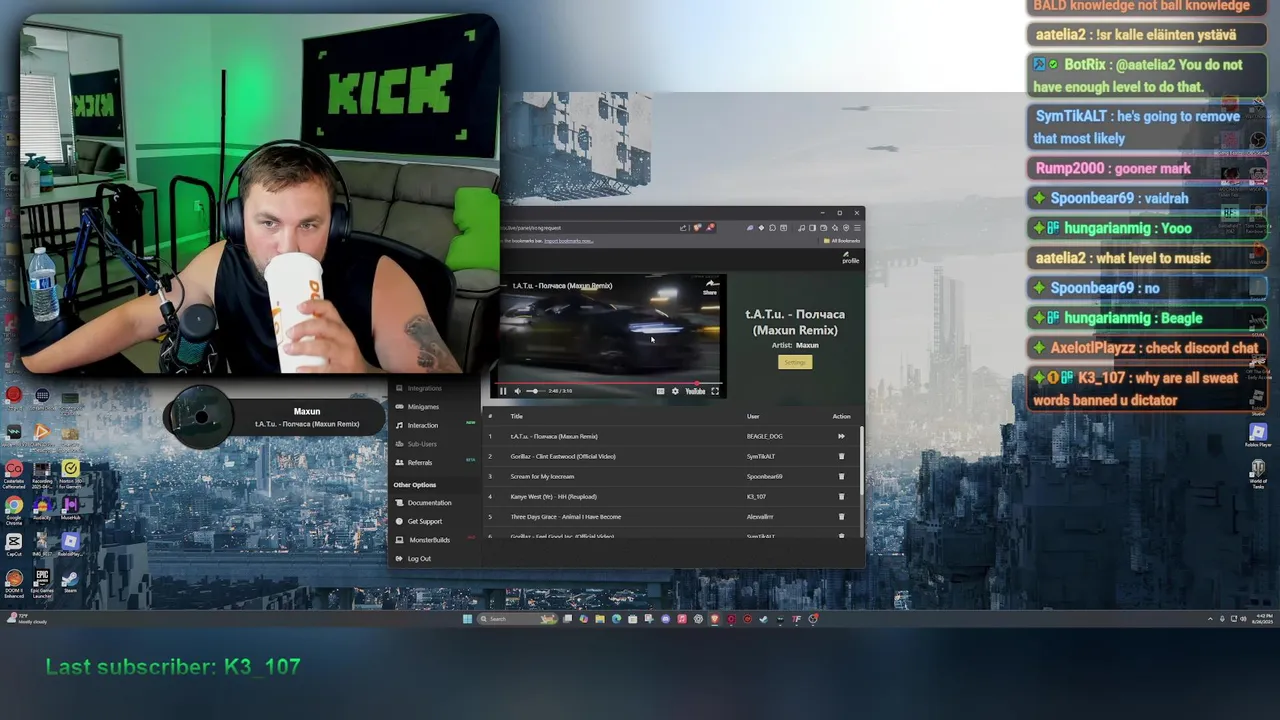Launch Steam from the desktop
Screen dimensions: 1280x720
70,581
